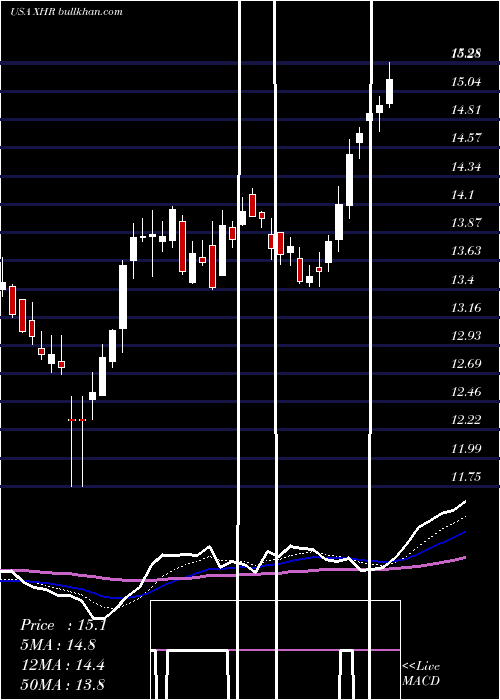The image size is (500, 700).
Task: Click the 'USA XHR bullkhan.com' chart title
Action: pyautogui.click(x=66, y=12)
